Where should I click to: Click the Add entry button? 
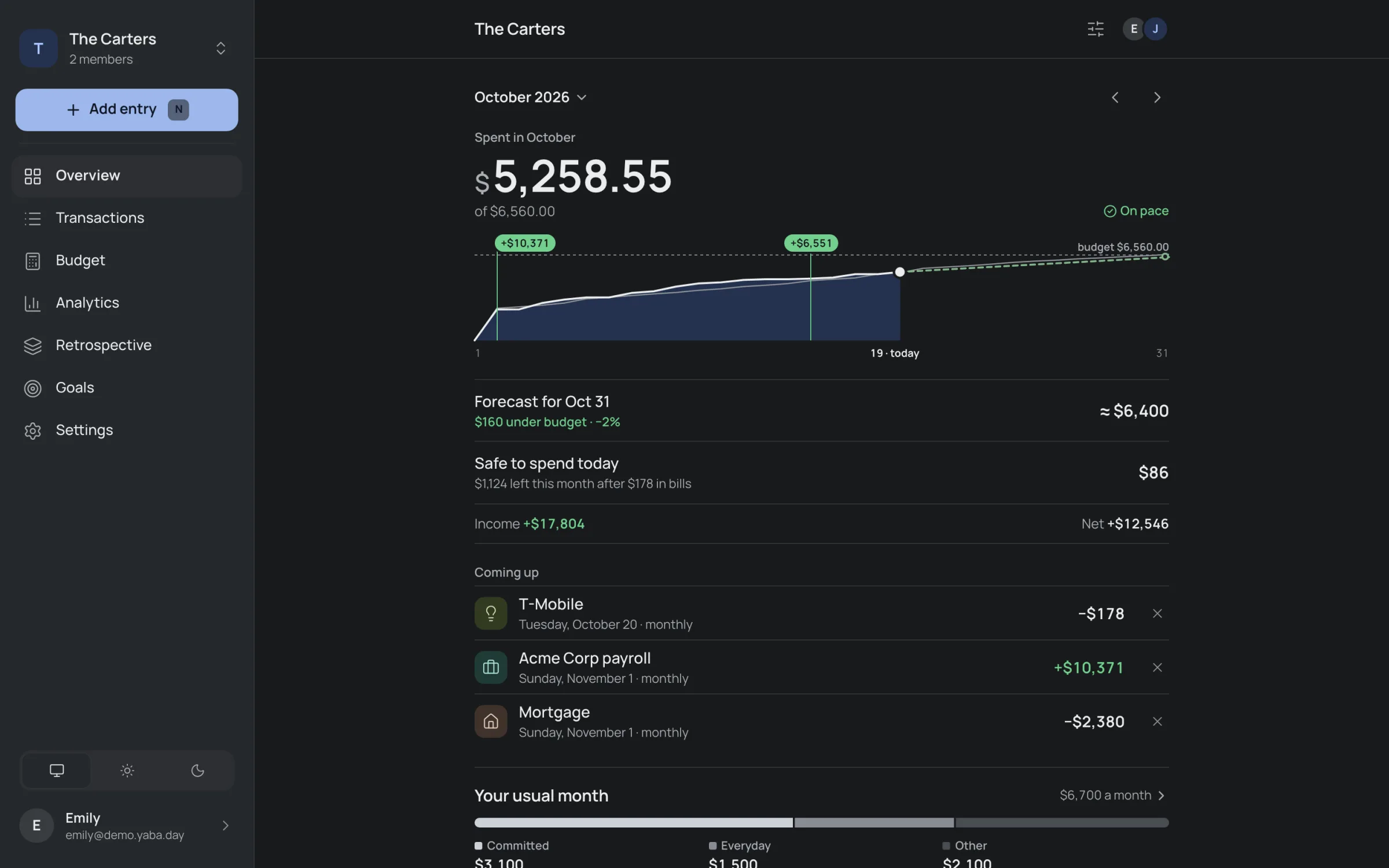127,109
